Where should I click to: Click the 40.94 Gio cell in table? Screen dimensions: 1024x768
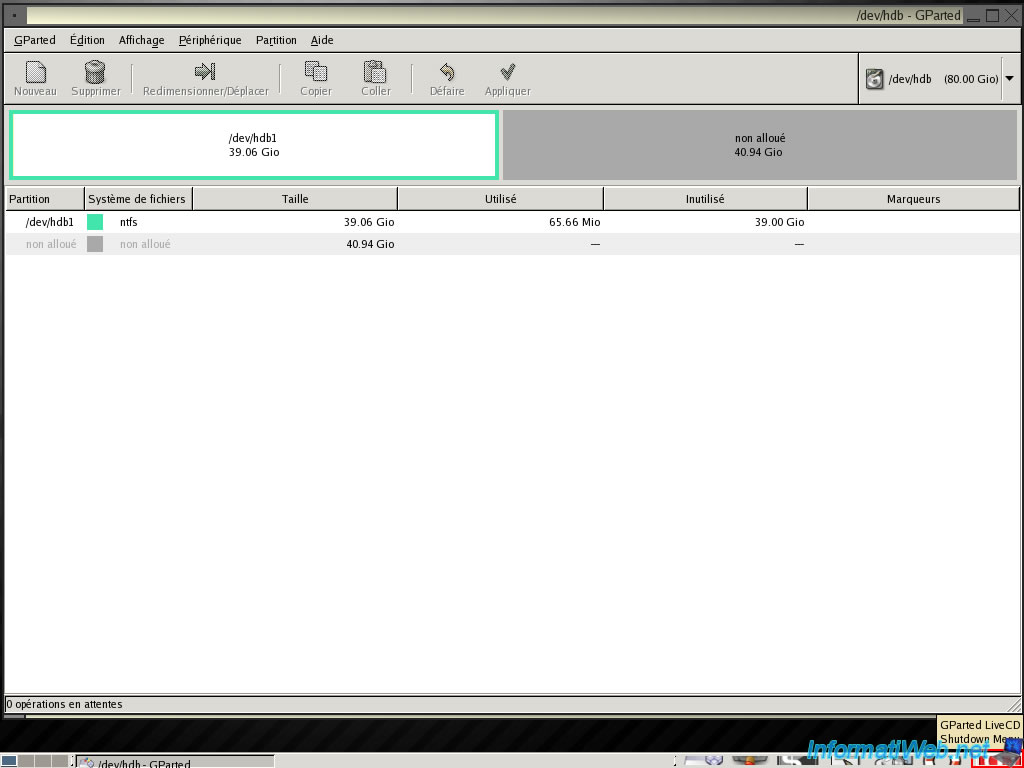370,244
